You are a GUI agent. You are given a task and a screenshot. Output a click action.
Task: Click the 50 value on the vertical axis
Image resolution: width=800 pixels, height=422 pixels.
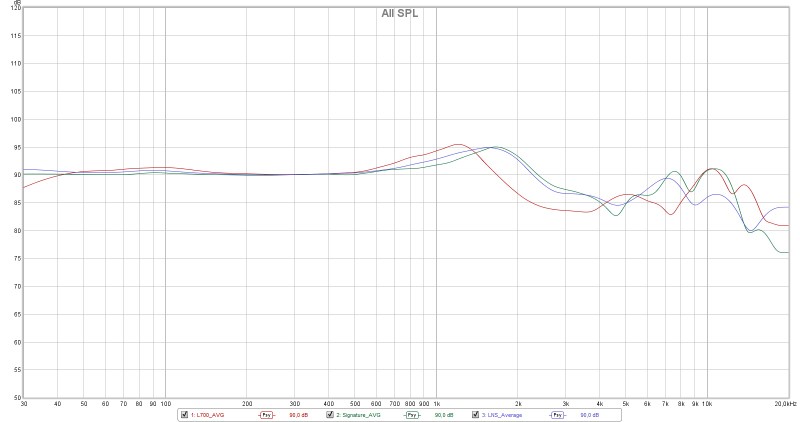click(x=16, y=397)
